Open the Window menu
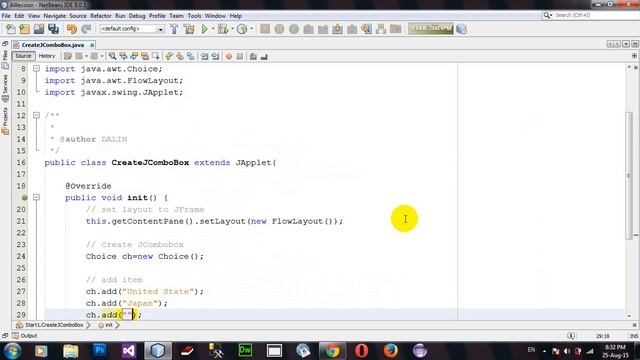640x360 pixels. [x=215, y=16]
